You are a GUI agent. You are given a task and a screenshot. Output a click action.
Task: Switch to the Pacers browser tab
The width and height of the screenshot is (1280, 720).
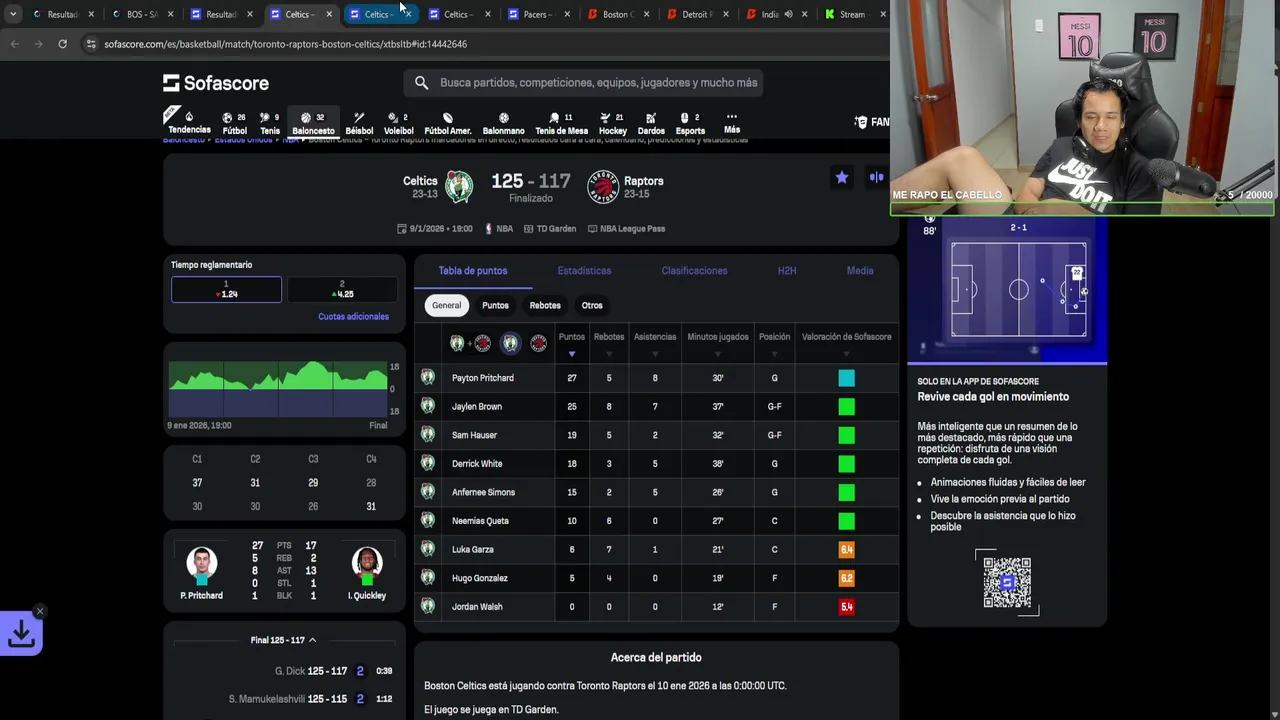point(536,14)
